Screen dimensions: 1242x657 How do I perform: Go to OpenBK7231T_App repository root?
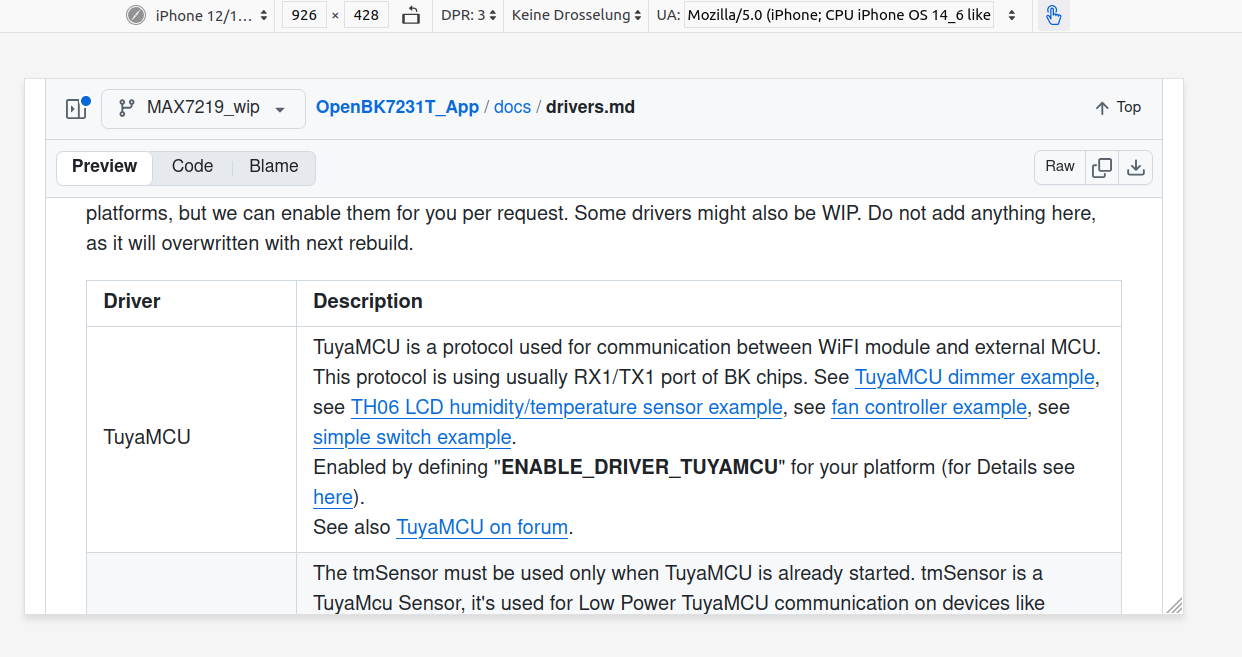click(397, 107)
